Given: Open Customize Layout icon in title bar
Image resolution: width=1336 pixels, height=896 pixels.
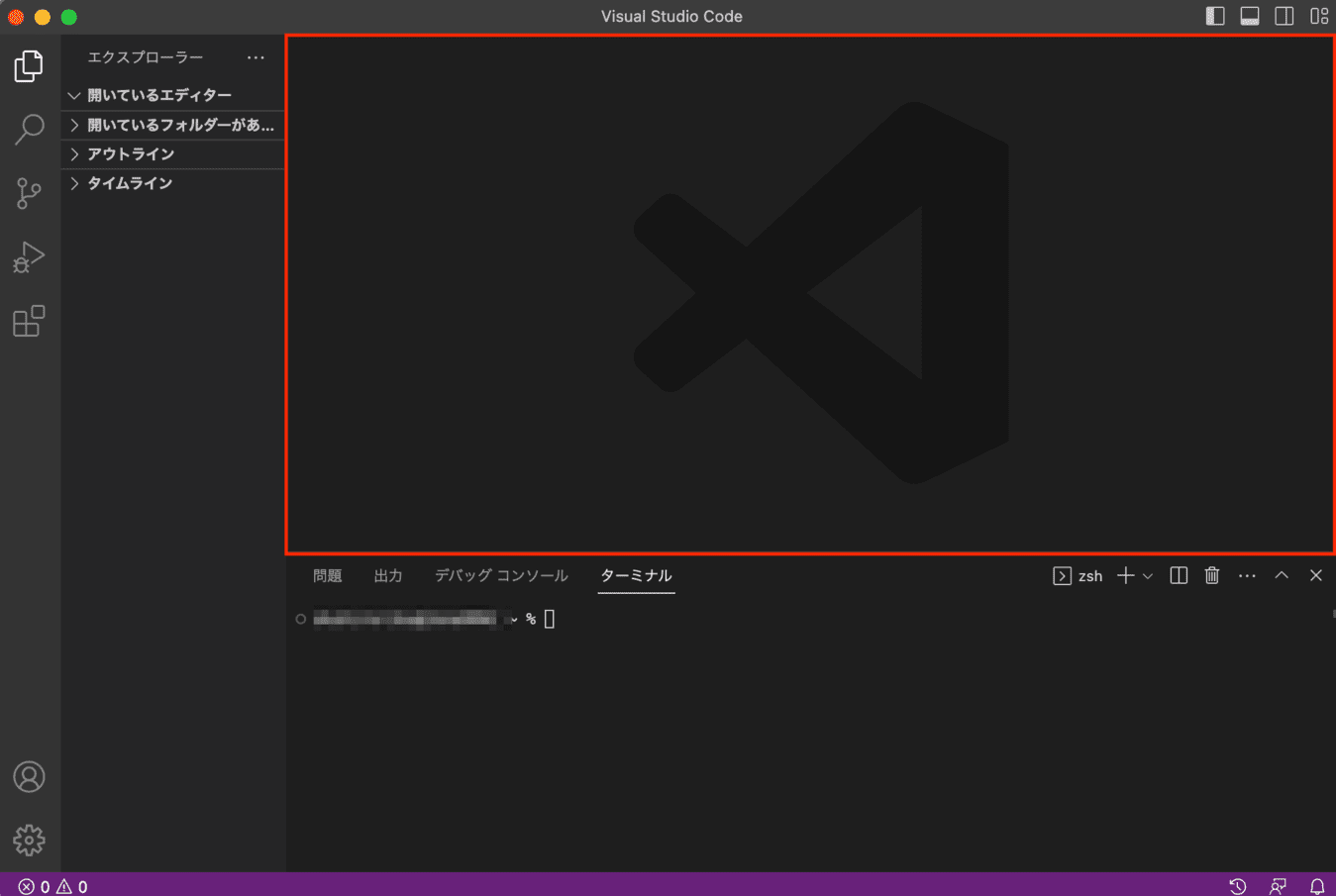Looking at the screenshot, I should (1319, 16).
